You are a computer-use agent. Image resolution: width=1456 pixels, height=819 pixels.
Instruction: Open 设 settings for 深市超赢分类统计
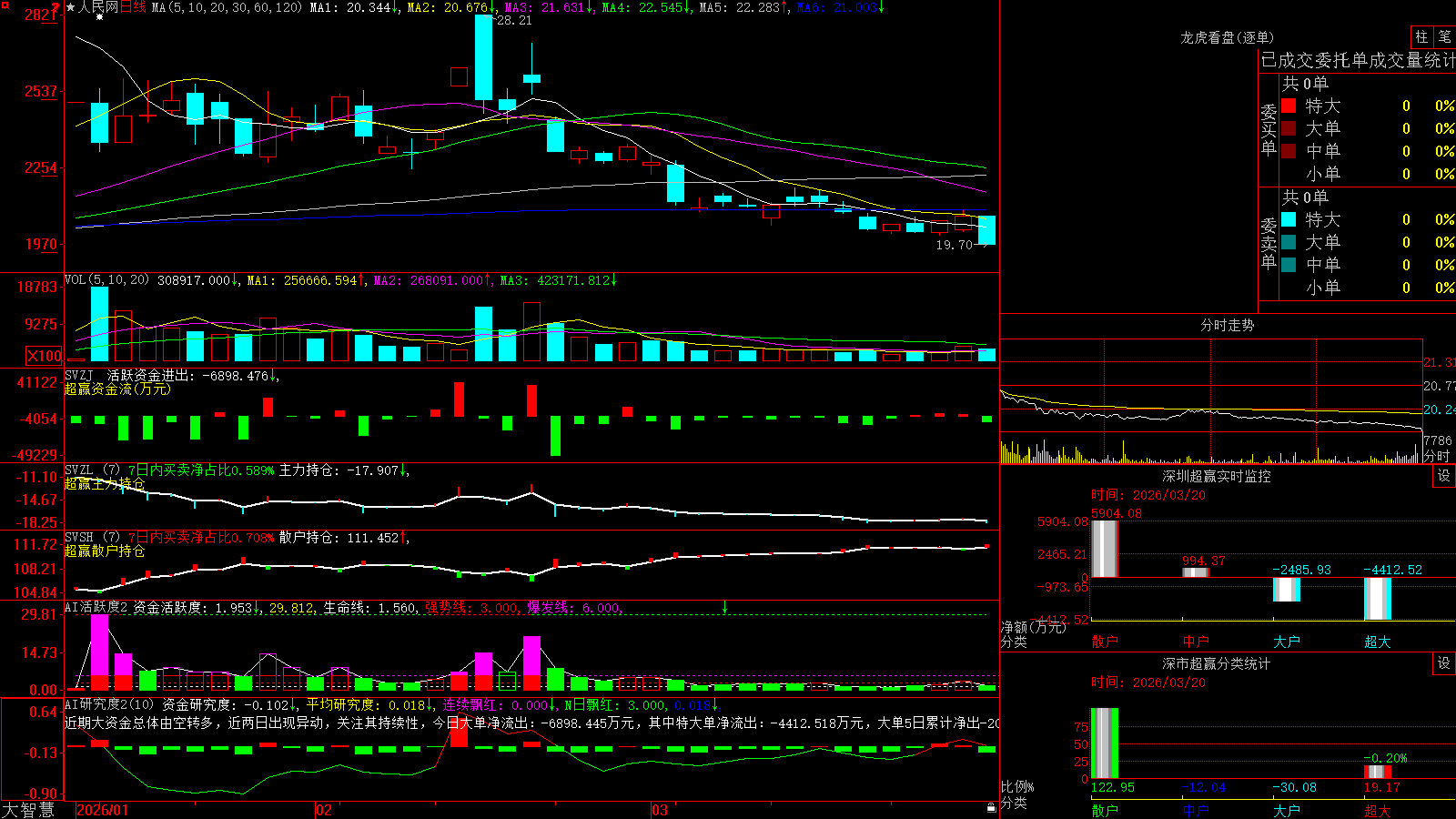pyautogui.click(x=1444, y=663)
